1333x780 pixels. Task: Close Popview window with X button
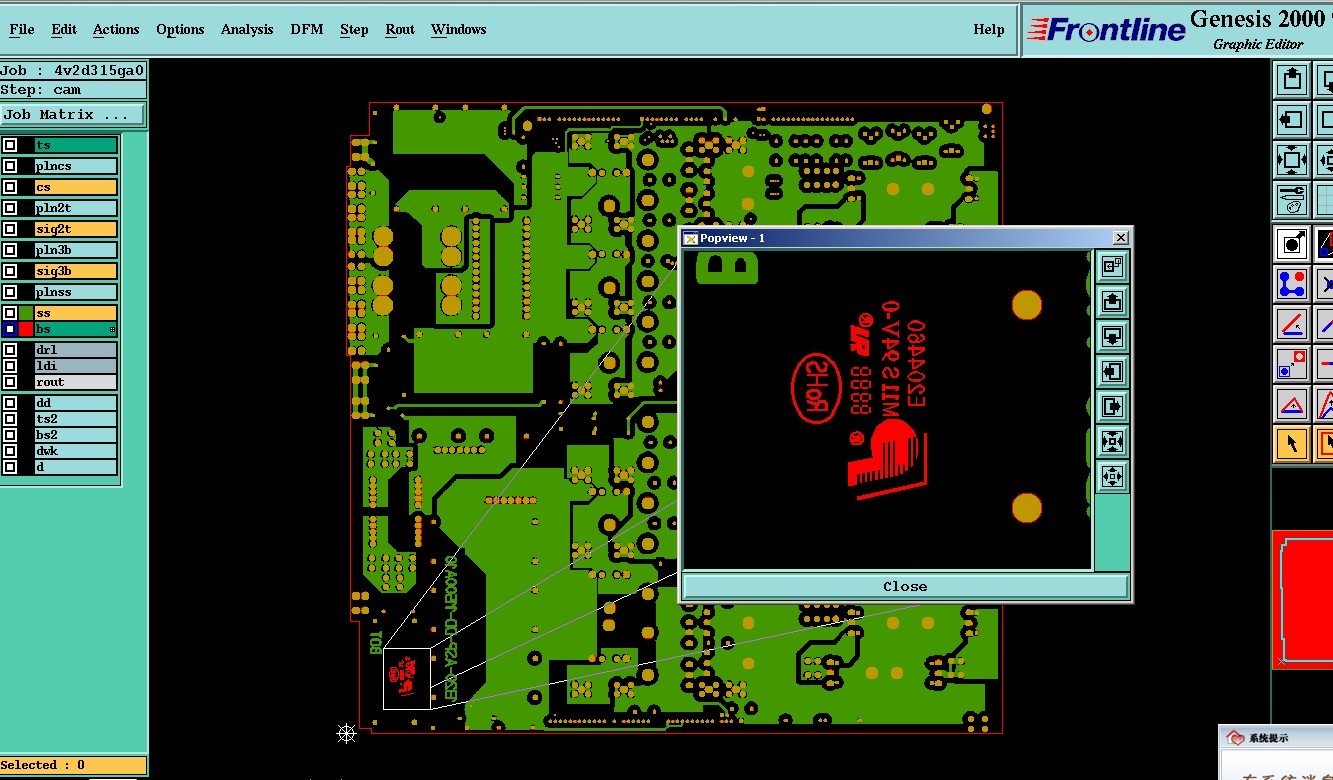(x=1121, y=237)
